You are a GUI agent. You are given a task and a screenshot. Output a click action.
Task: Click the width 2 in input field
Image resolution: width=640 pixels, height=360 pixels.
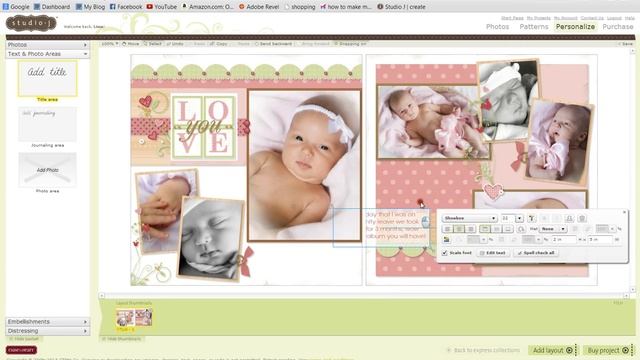pyautogui.click(x=564, y=240)
